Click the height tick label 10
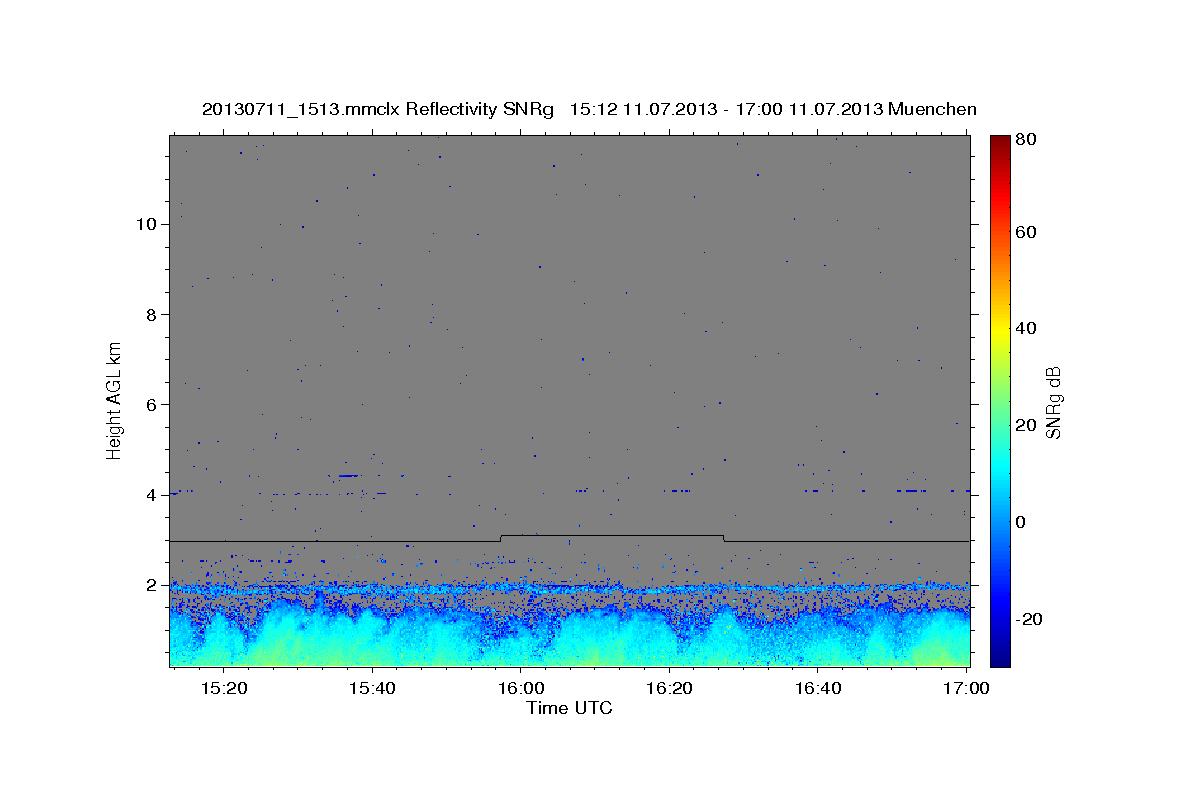1200x800 pixels. (x=146, y=224)
